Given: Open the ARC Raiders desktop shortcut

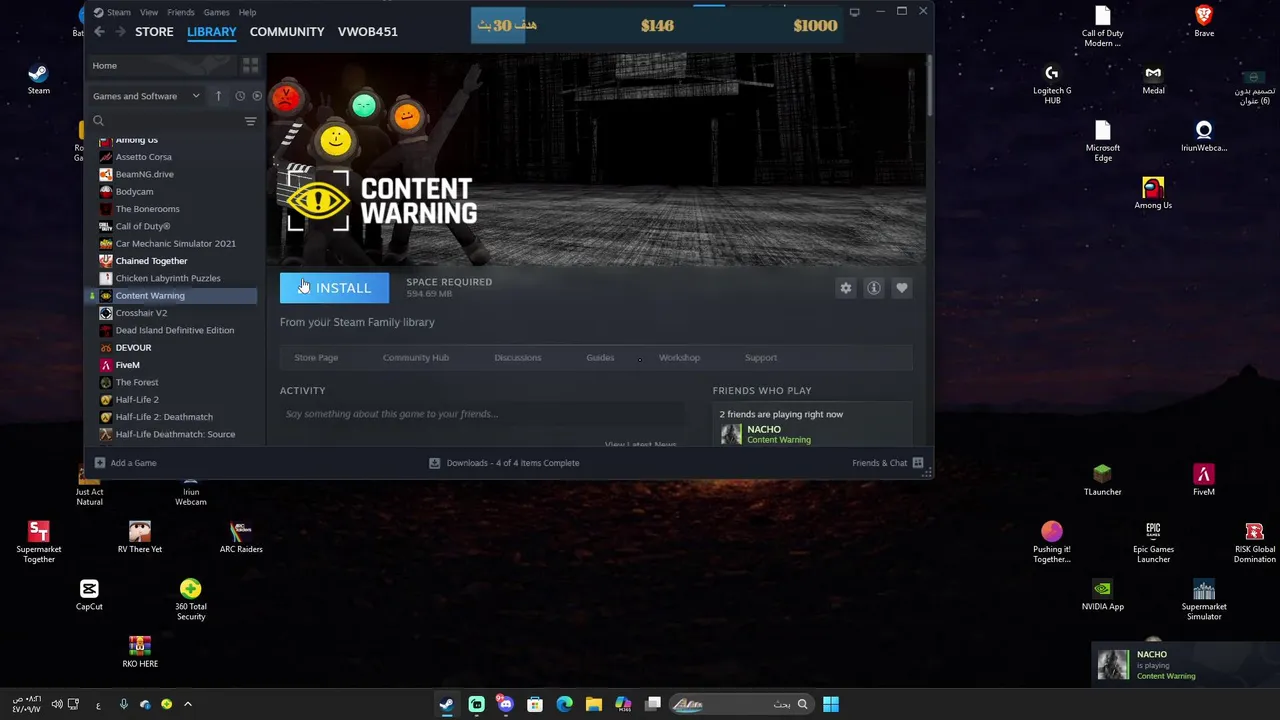Looking at the screenshot, I should [x=241, y=537].
